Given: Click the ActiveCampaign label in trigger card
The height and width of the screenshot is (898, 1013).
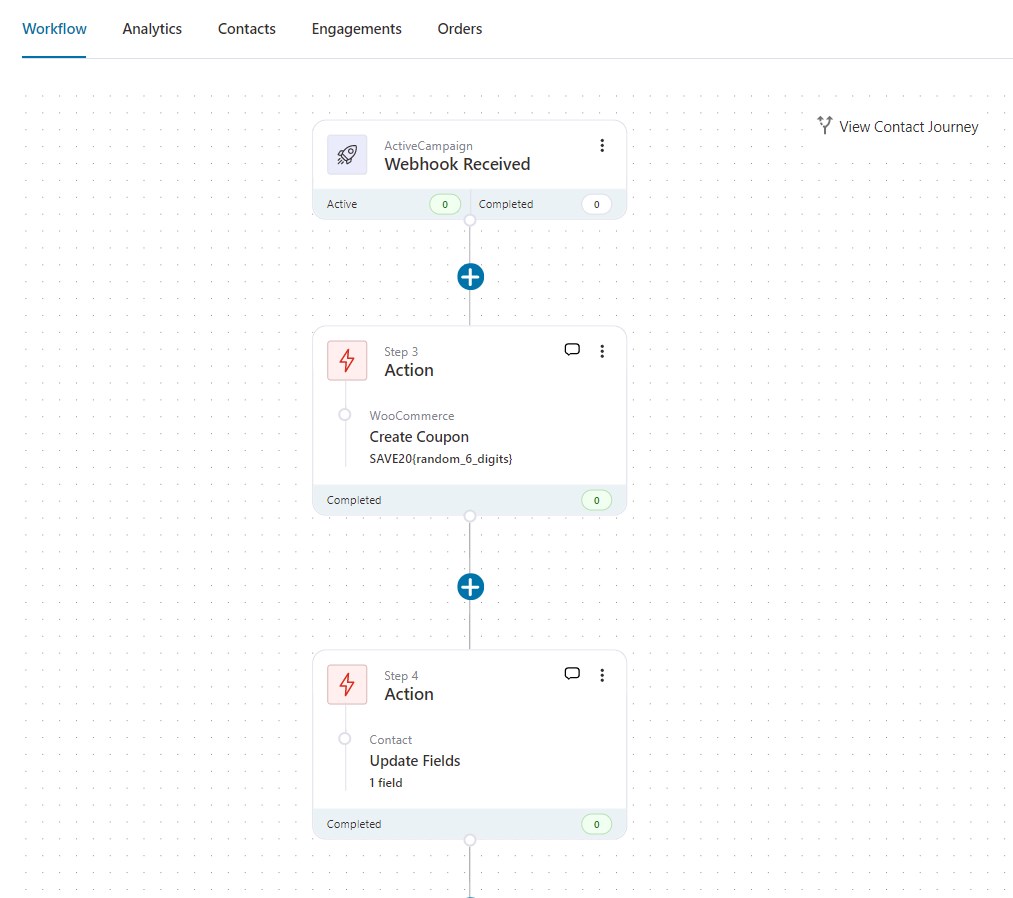Looking at the screenshot, I should 428,146.
